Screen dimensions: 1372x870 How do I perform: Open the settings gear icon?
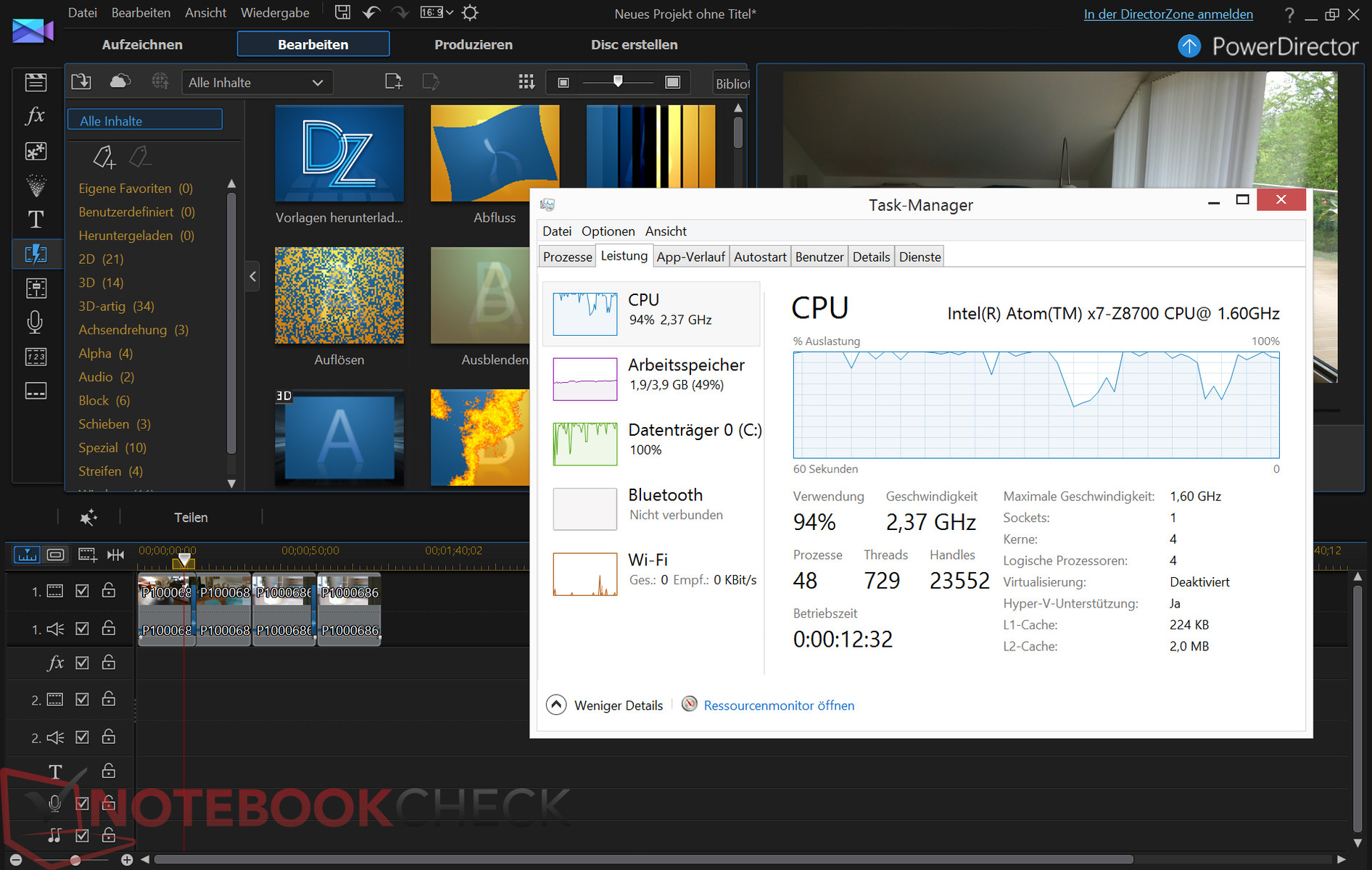coord(470,13)
